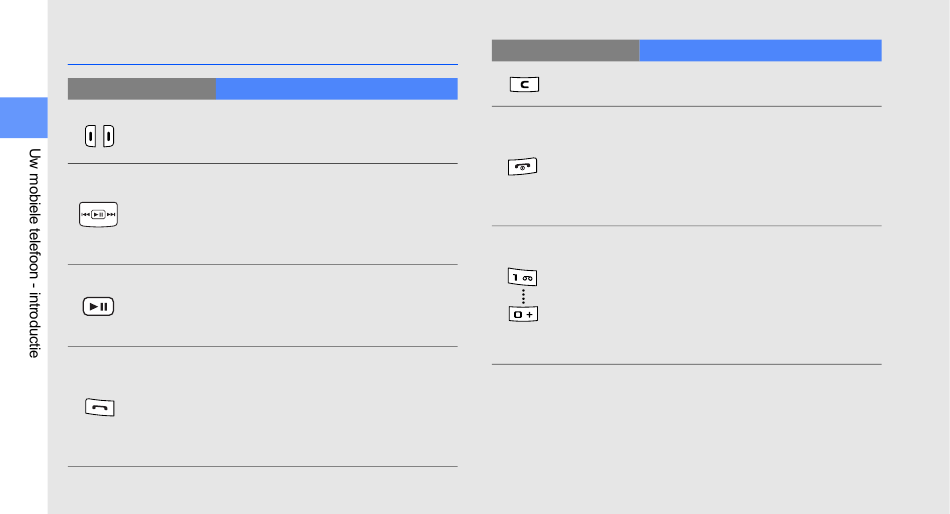Click the dial (call) key icon
Image resolution: width=950 pixels, height=514 pixels.
[100, 407]
